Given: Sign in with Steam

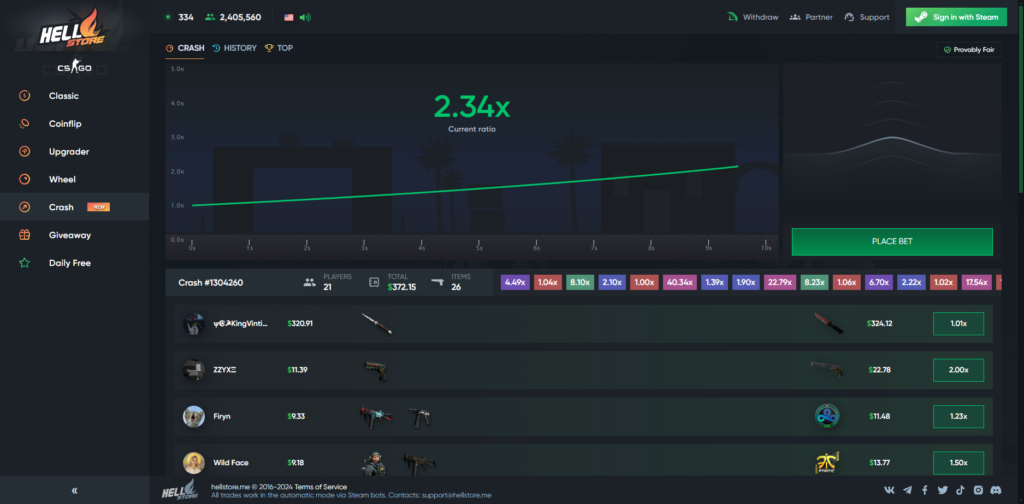Looking at the screenshot, I should [x=956, y=17].
